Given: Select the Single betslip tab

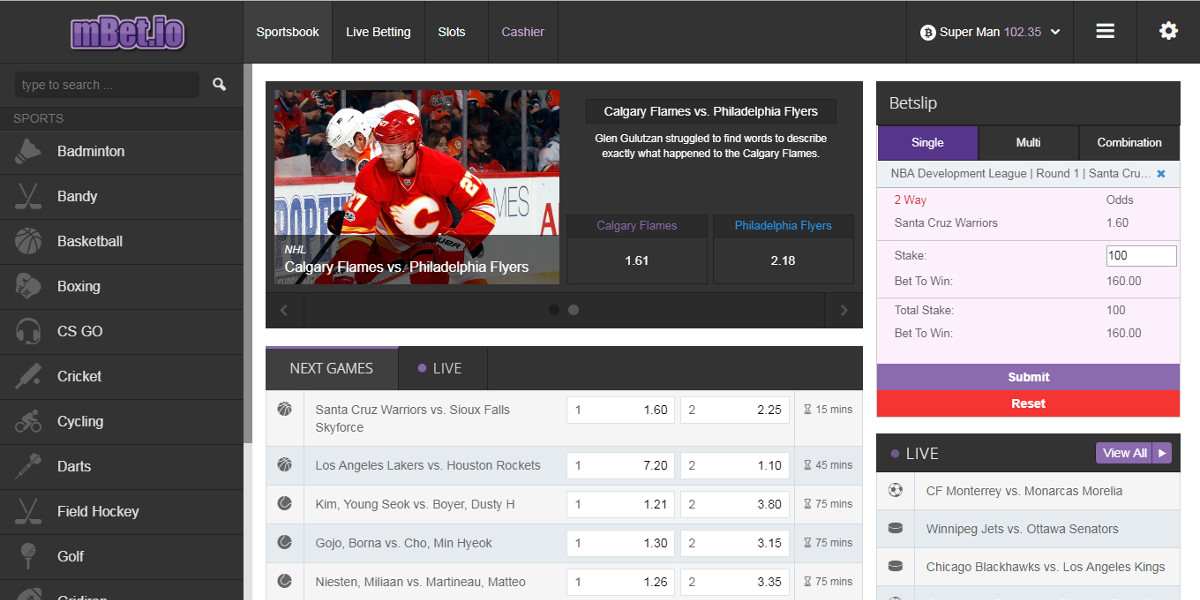Looking at the screenshot, I should coord(927,143).
